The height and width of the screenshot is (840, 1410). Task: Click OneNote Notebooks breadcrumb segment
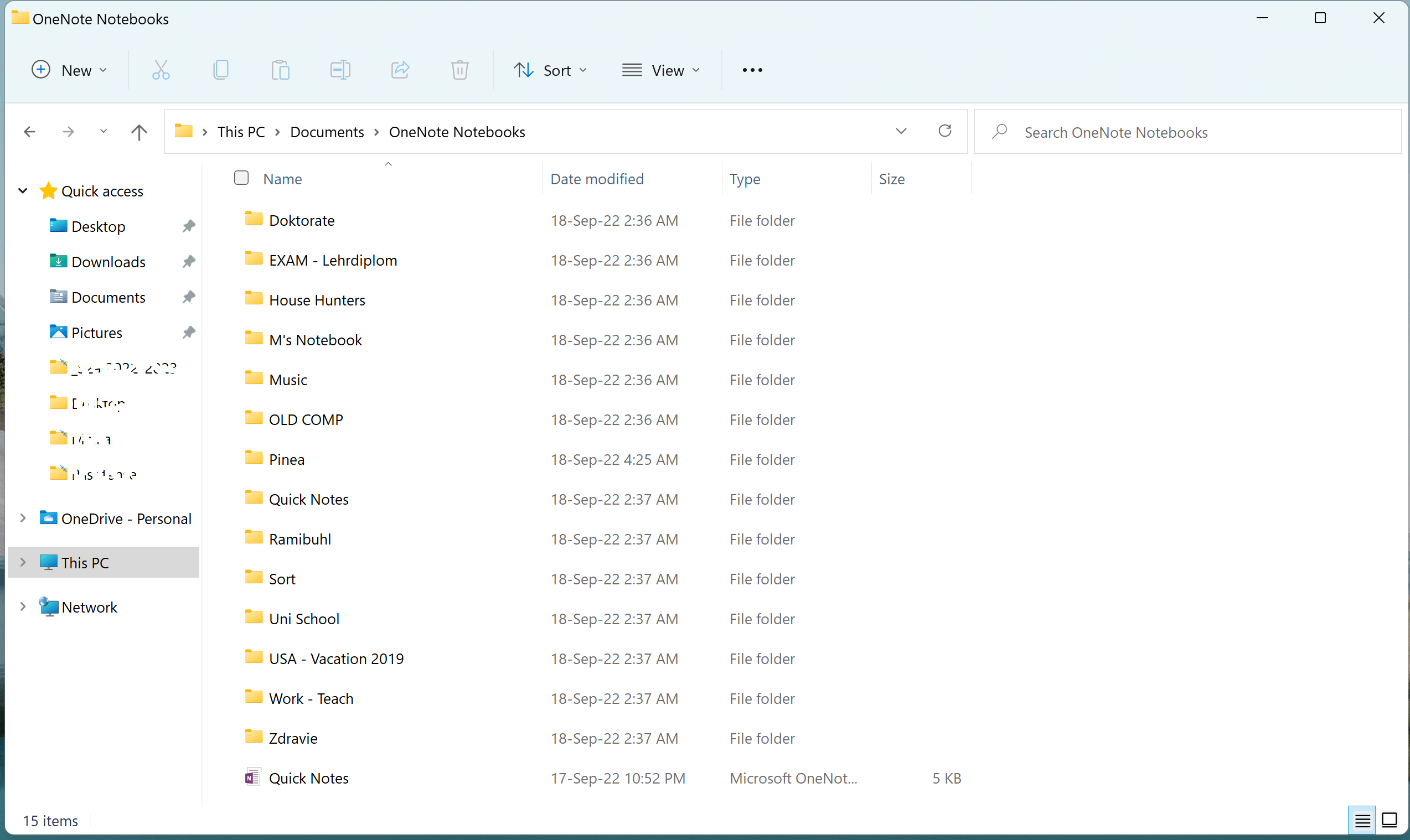[x=457, y=132]
